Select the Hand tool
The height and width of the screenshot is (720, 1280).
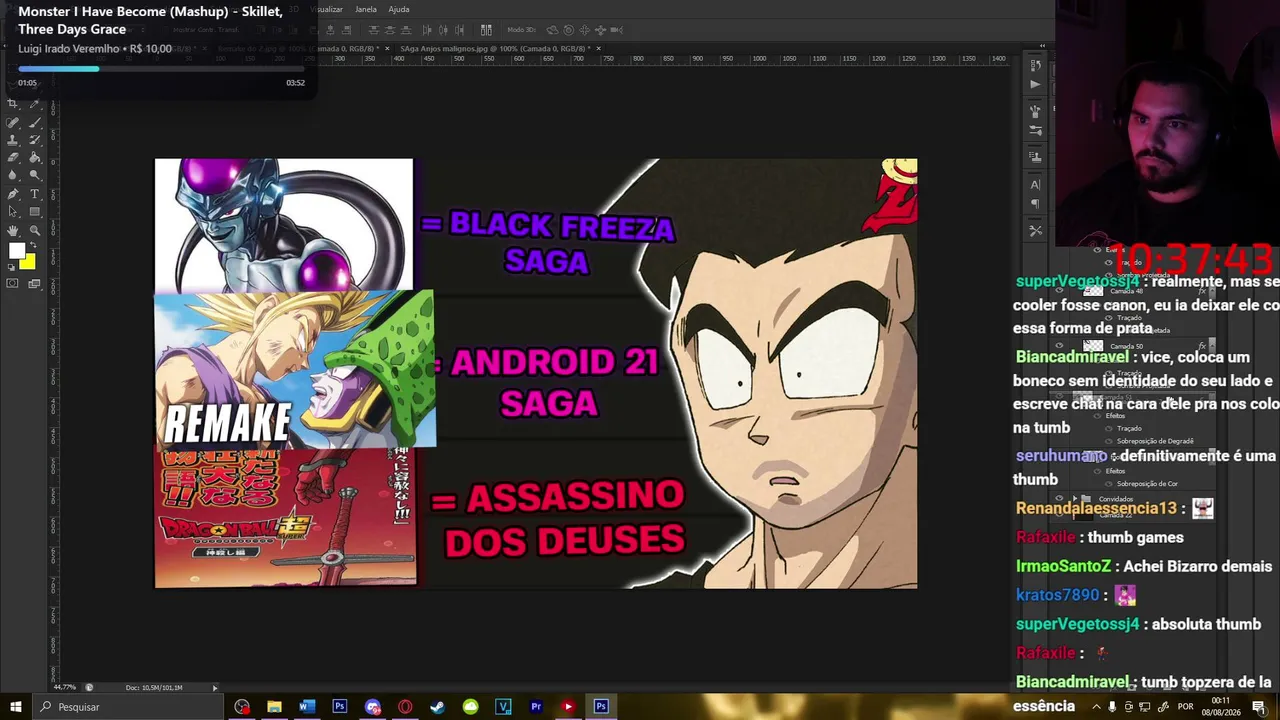[x=13, y=230]
